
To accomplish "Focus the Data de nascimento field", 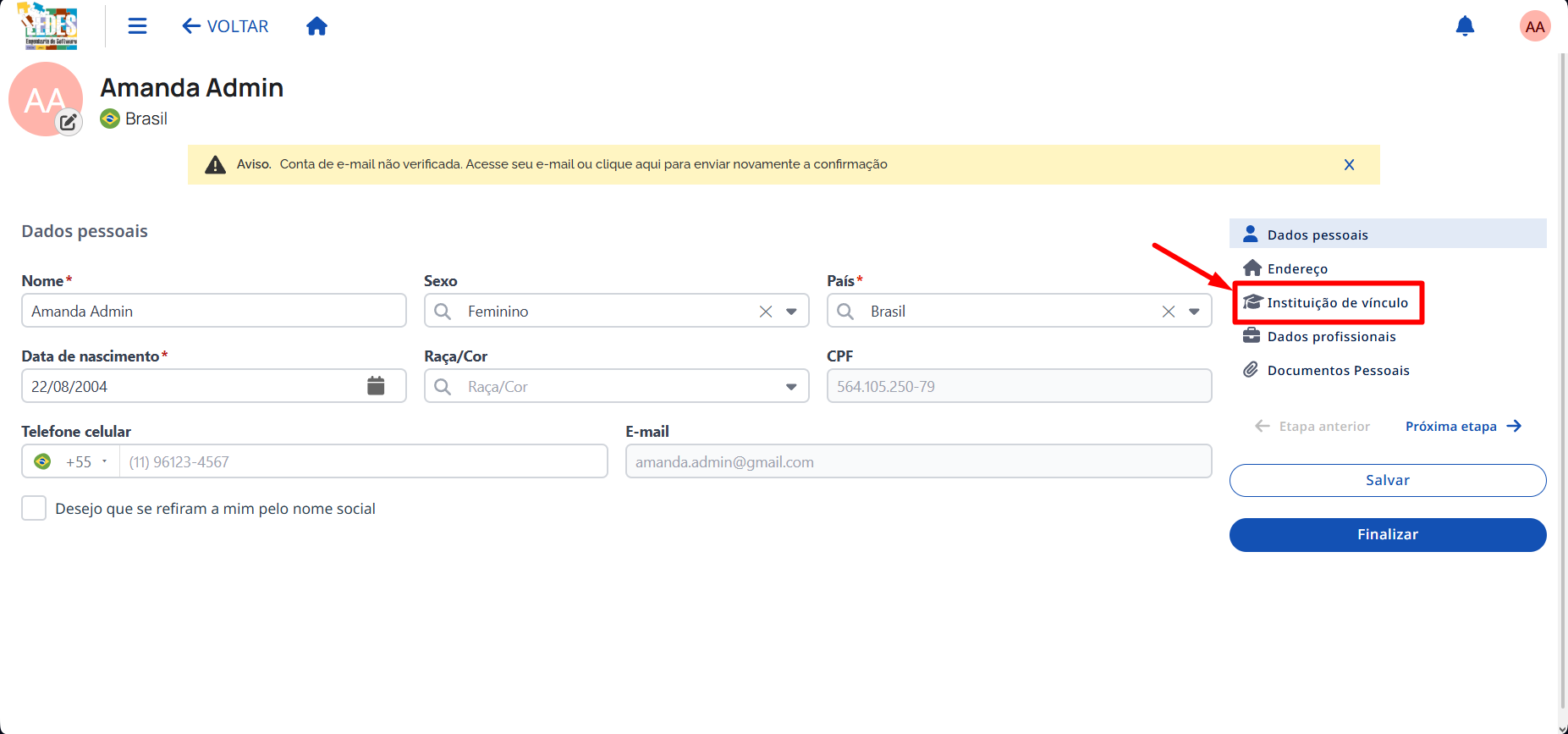I will [x=214, y=386].
